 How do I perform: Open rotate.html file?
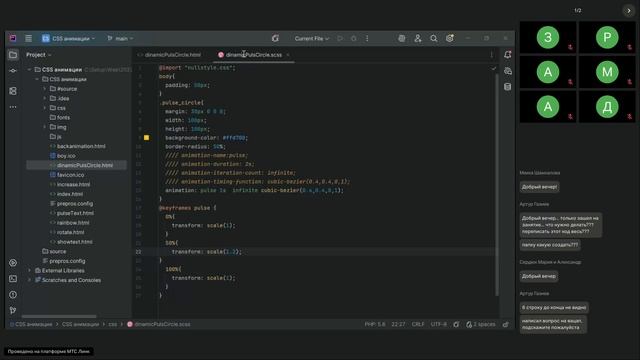pyautogui.click(x=70, y=232)
